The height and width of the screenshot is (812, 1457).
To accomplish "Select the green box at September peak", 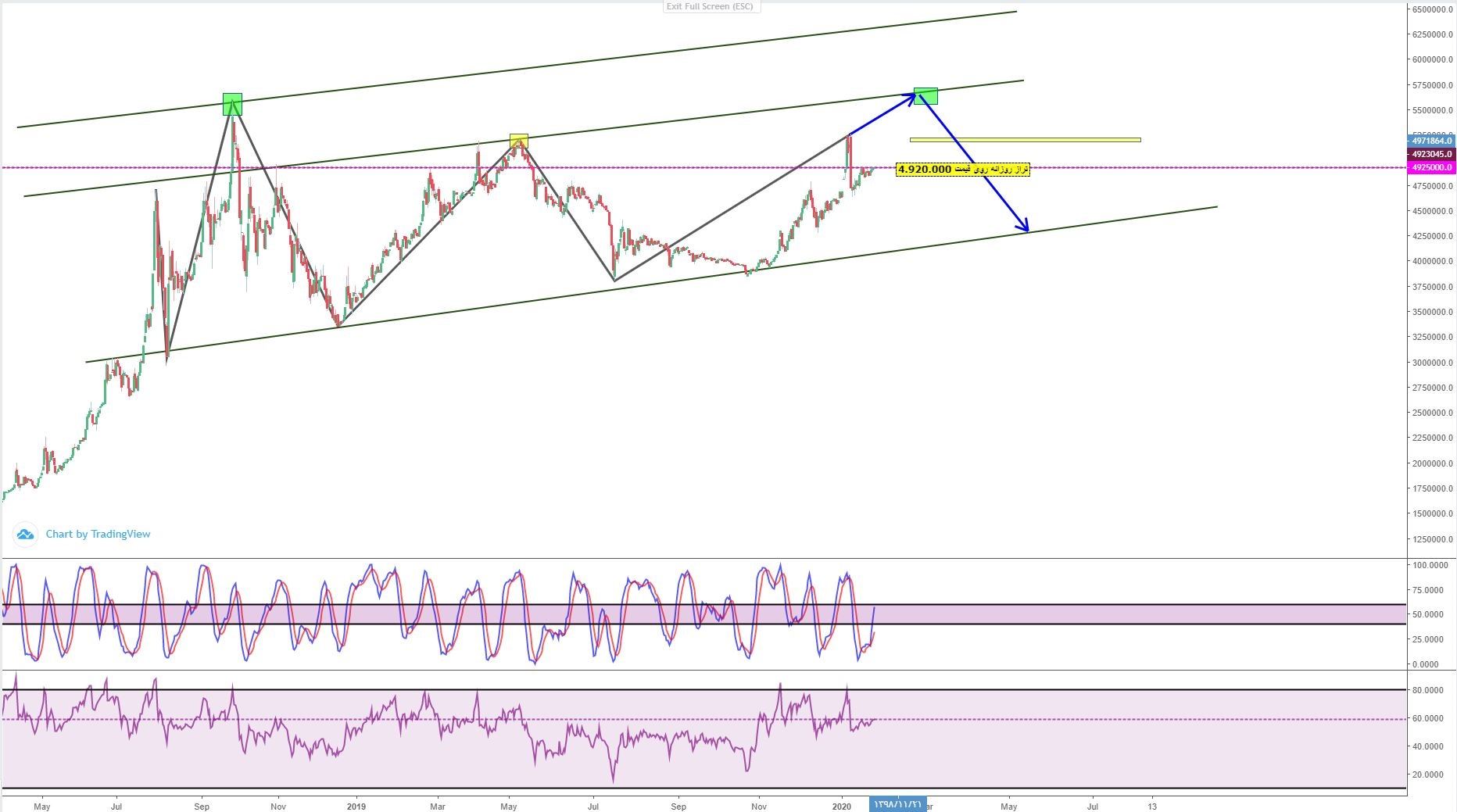I will coord(232,104).
